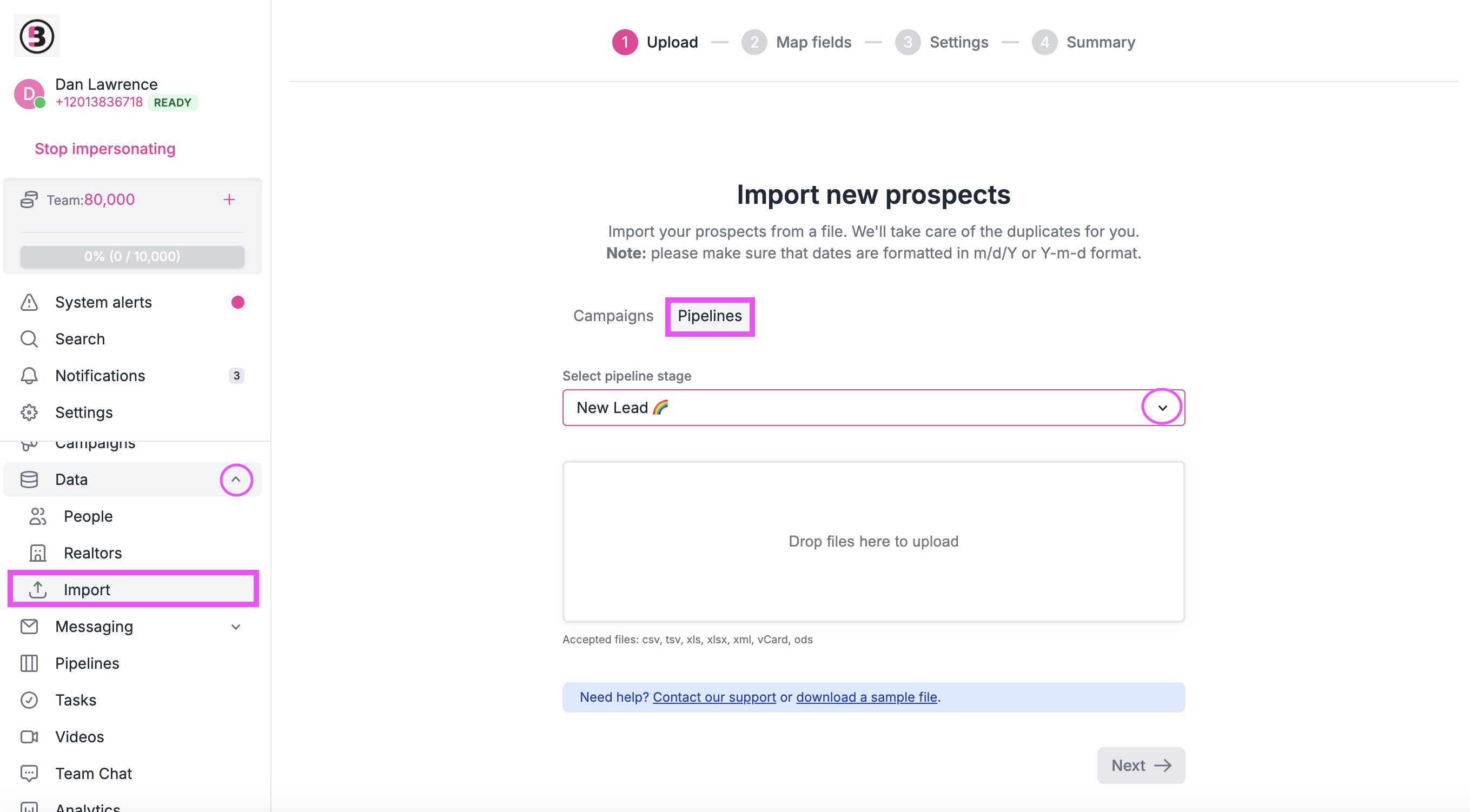
Task: Click the Contact our support link
Action: [x=713, y=697]
